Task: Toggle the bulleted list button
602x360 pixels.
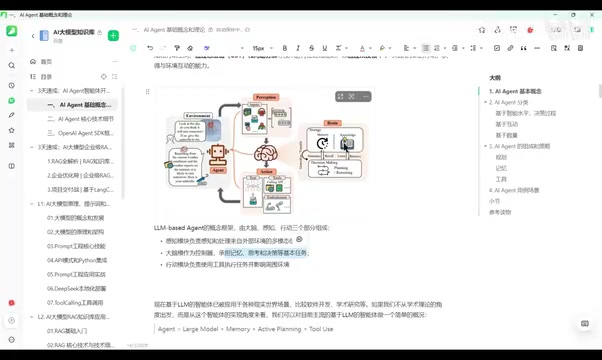Action: click(425, 48)
